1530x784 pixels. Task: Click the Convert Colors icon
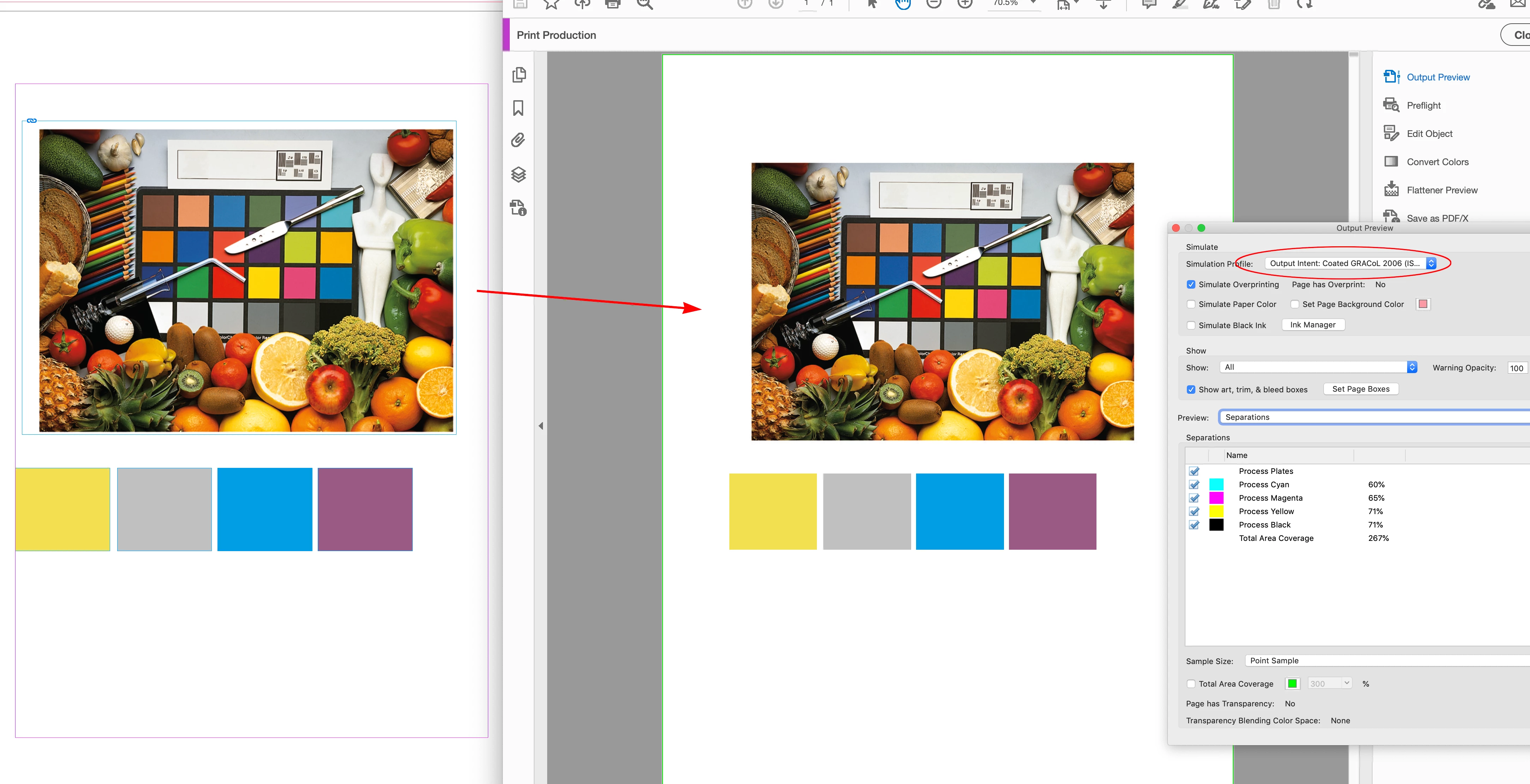click(x=1391, y=162)
